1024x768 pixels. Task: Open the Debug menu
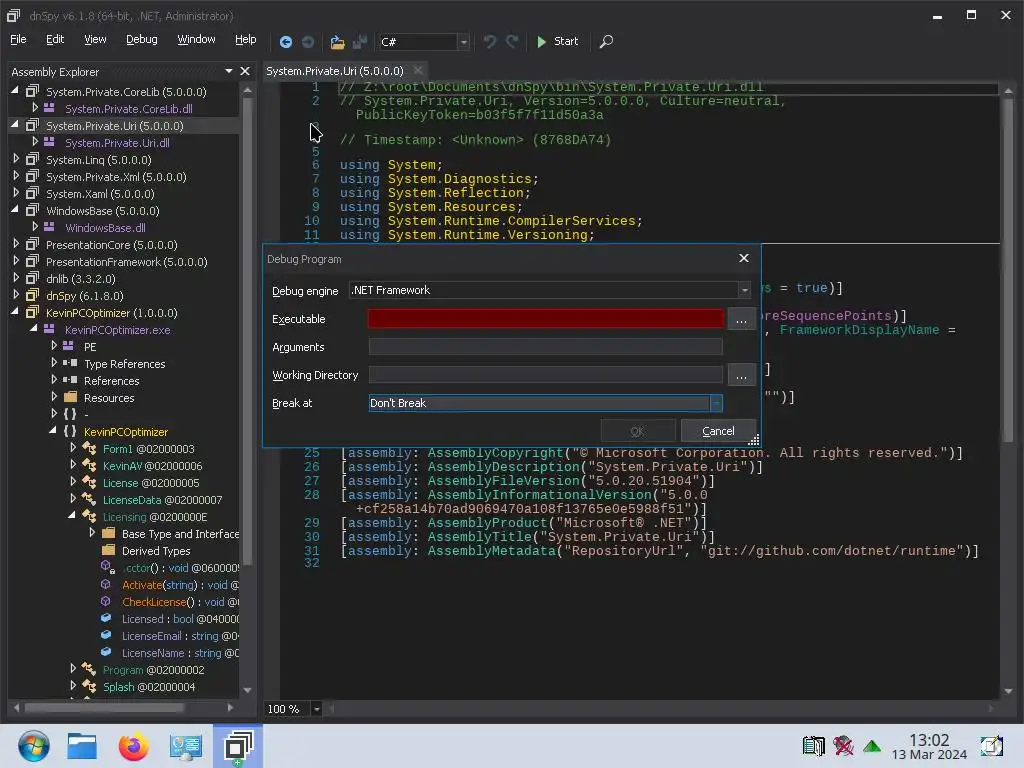[142, 39]
